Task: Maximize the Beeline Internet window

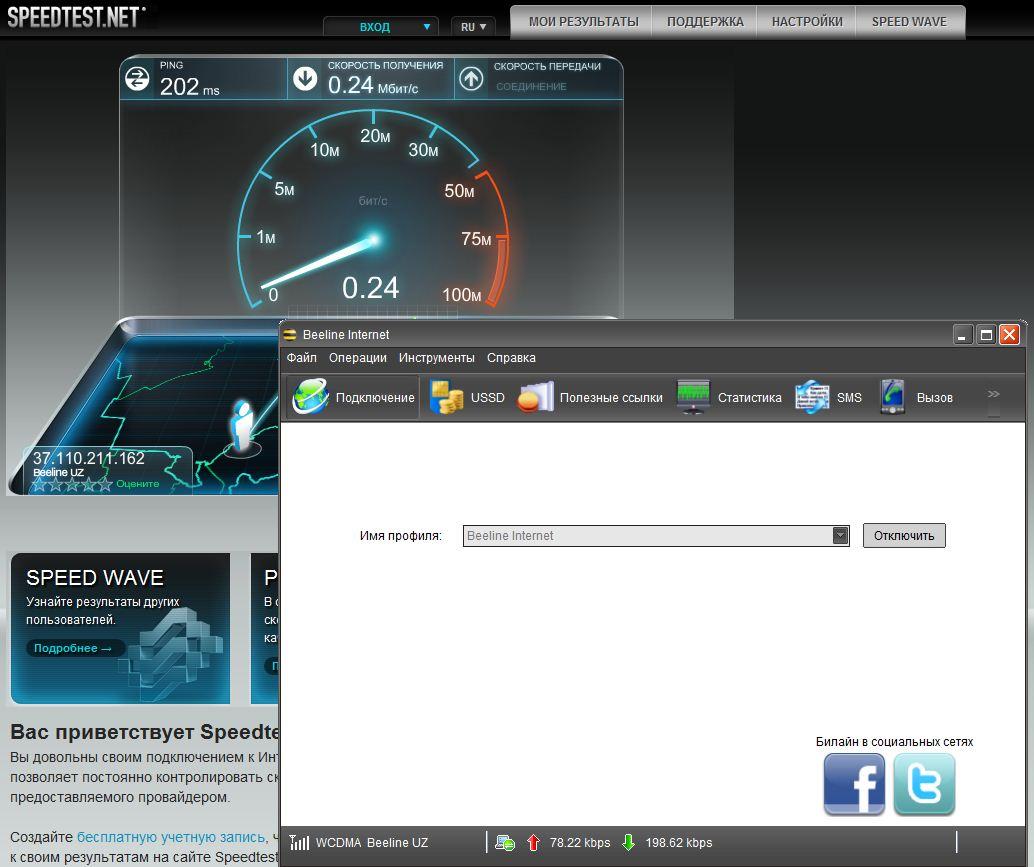Action: tap(986, 334)
